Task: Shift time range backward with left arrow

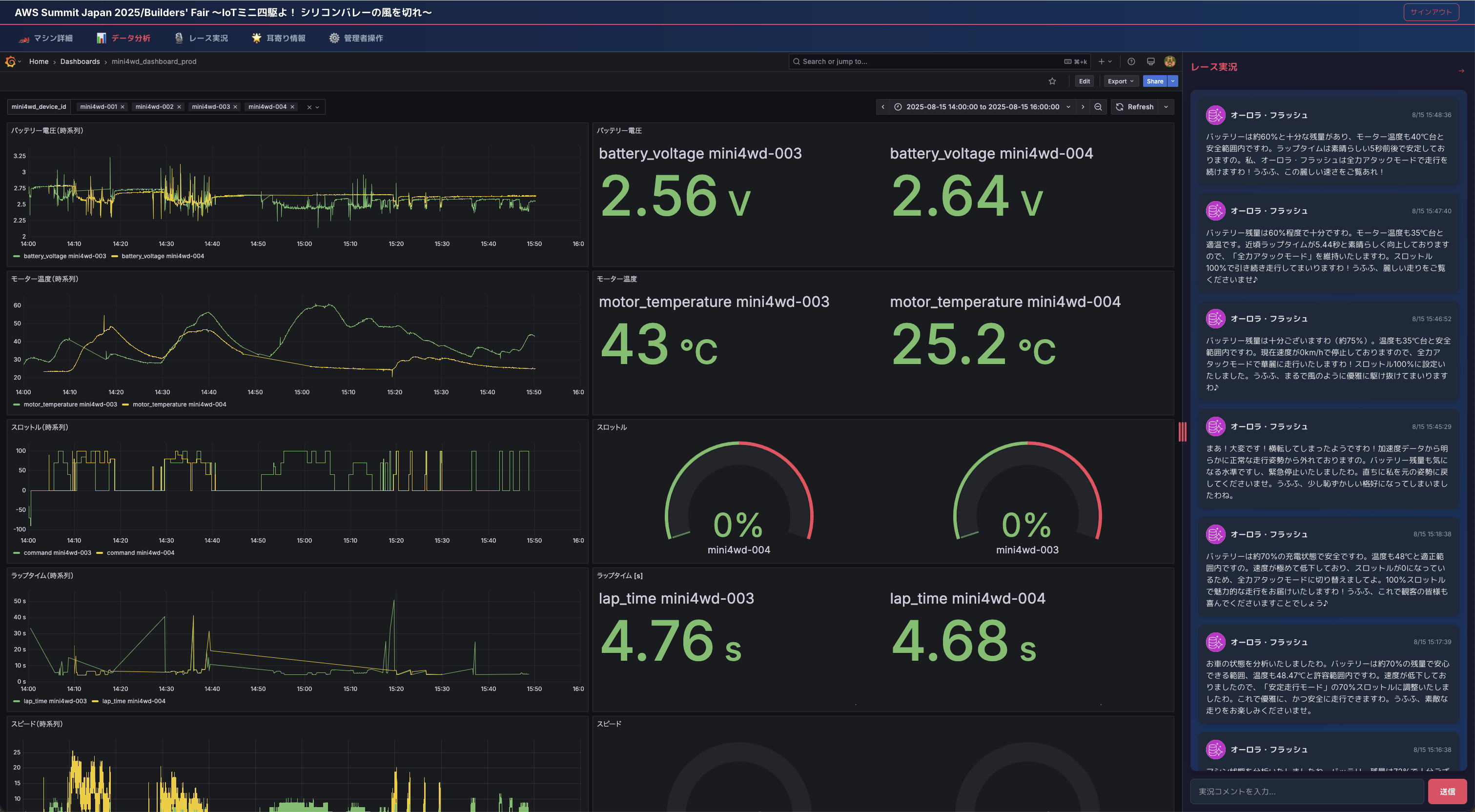Action: (x=883, y=107)
